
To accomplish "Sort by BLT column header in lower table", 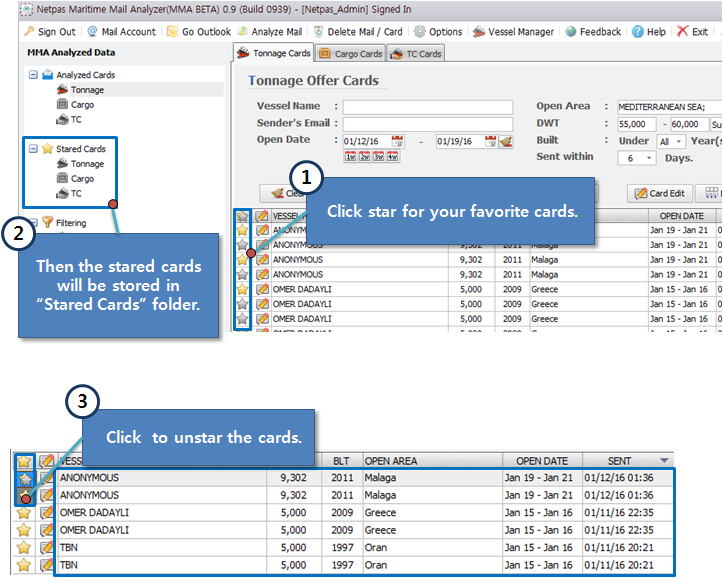I will pos(341,461).
